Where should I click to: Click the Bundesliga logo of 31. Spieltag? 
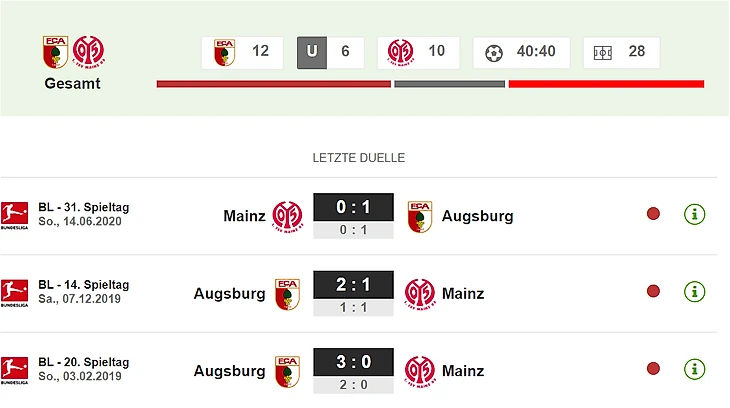pos(14,215)
